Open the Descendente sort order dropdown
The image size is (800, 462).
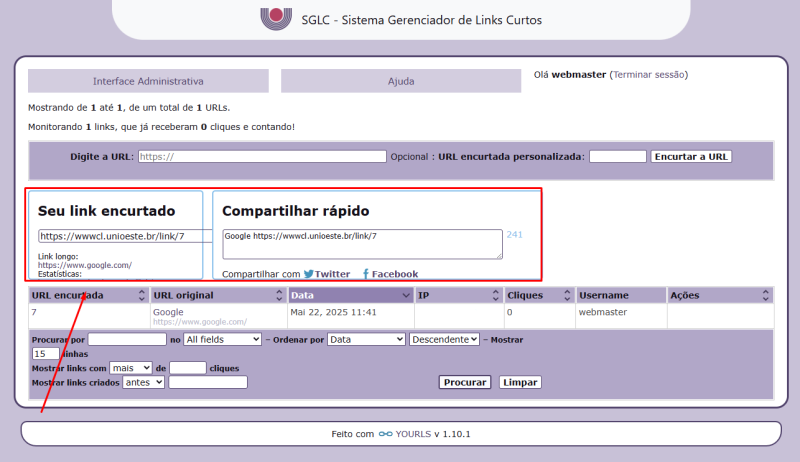(443, 340)
